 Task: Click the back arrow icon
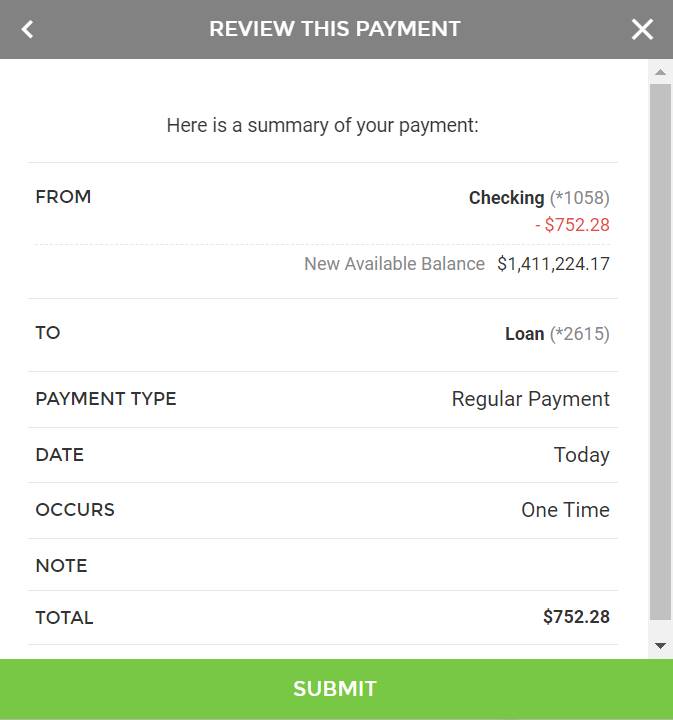click(x=28, y=29)
